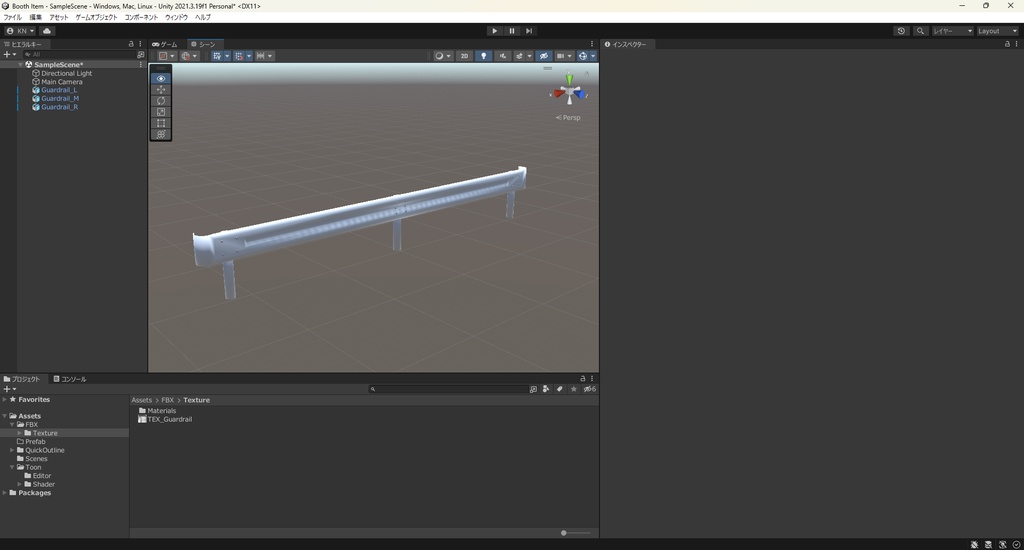The image size is (1024, 550).
Task: Expand the Favorites group in Project
Action: click(5, 399)
